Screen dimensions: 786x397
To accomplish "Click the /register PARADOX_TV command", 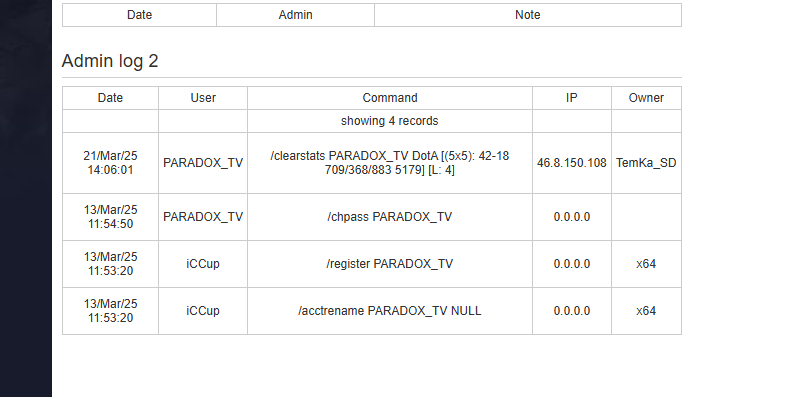I will click(x=389, y=264).
